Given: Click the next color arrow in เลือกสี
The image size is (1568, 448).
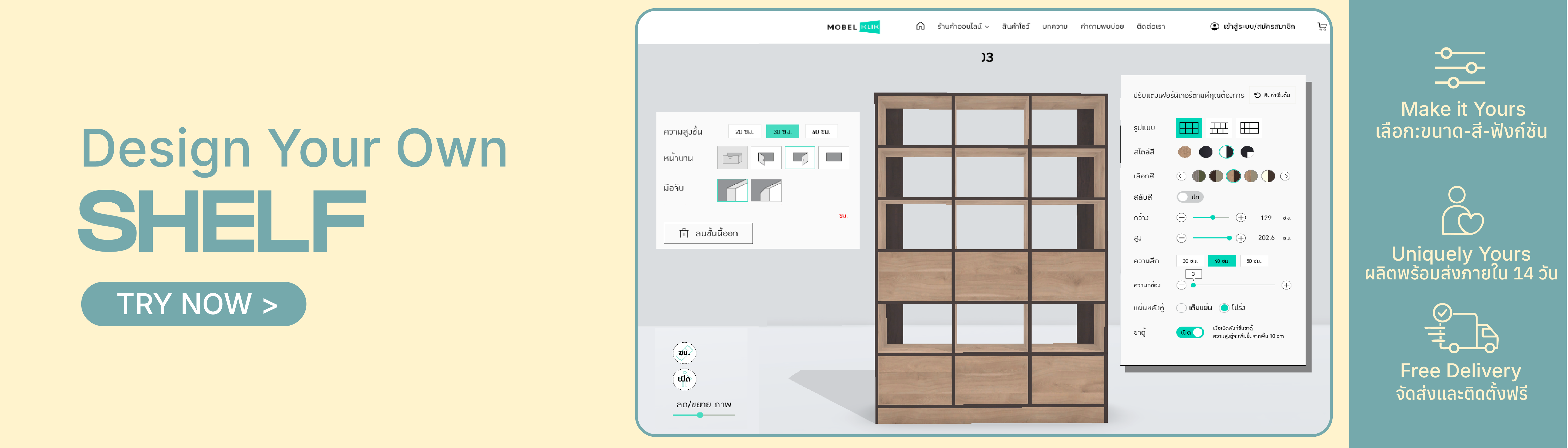Looking at the screenshot, I should [1285, 176].
